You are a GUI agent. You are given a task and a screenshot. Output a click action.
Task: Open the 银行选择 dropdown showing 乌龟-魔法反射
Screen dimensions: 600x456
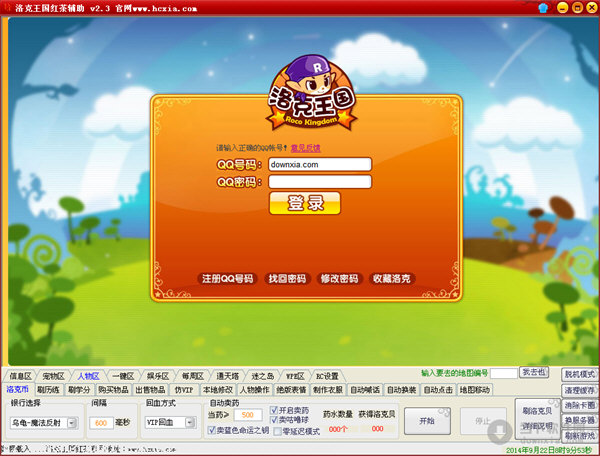click(44, 423)
